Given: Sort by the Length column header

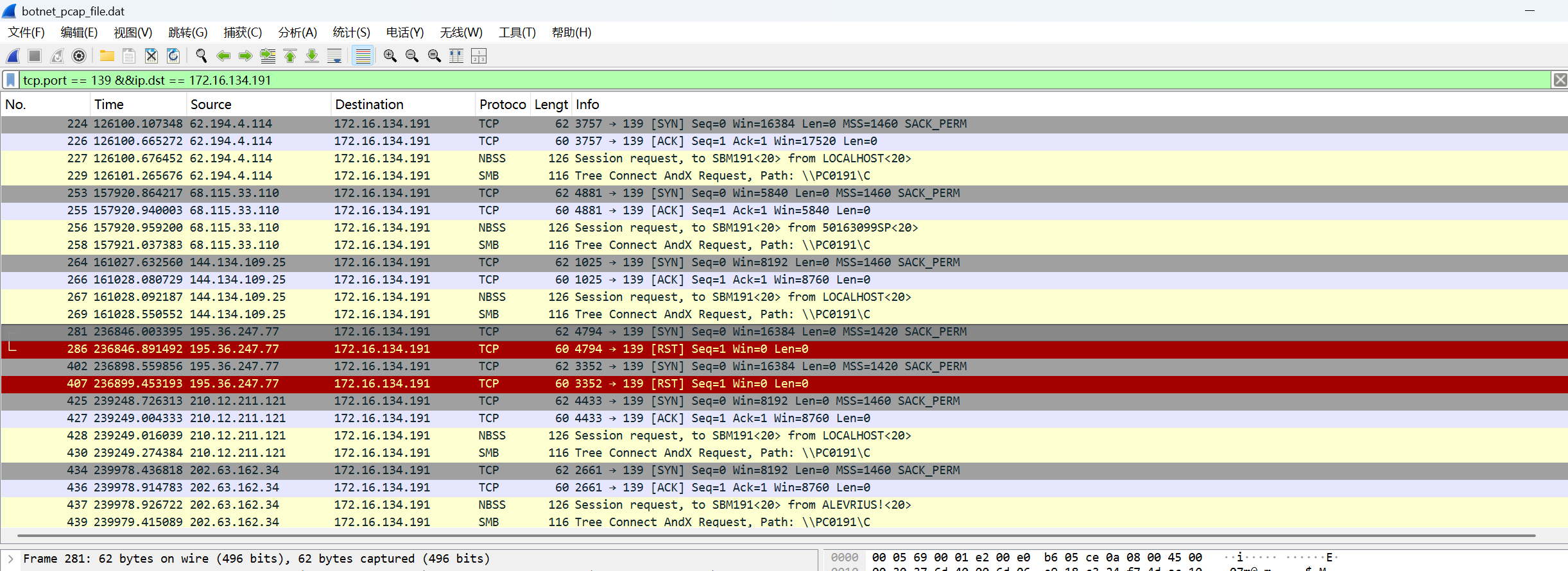Looking at the screenshot, I should click(551, 105).
